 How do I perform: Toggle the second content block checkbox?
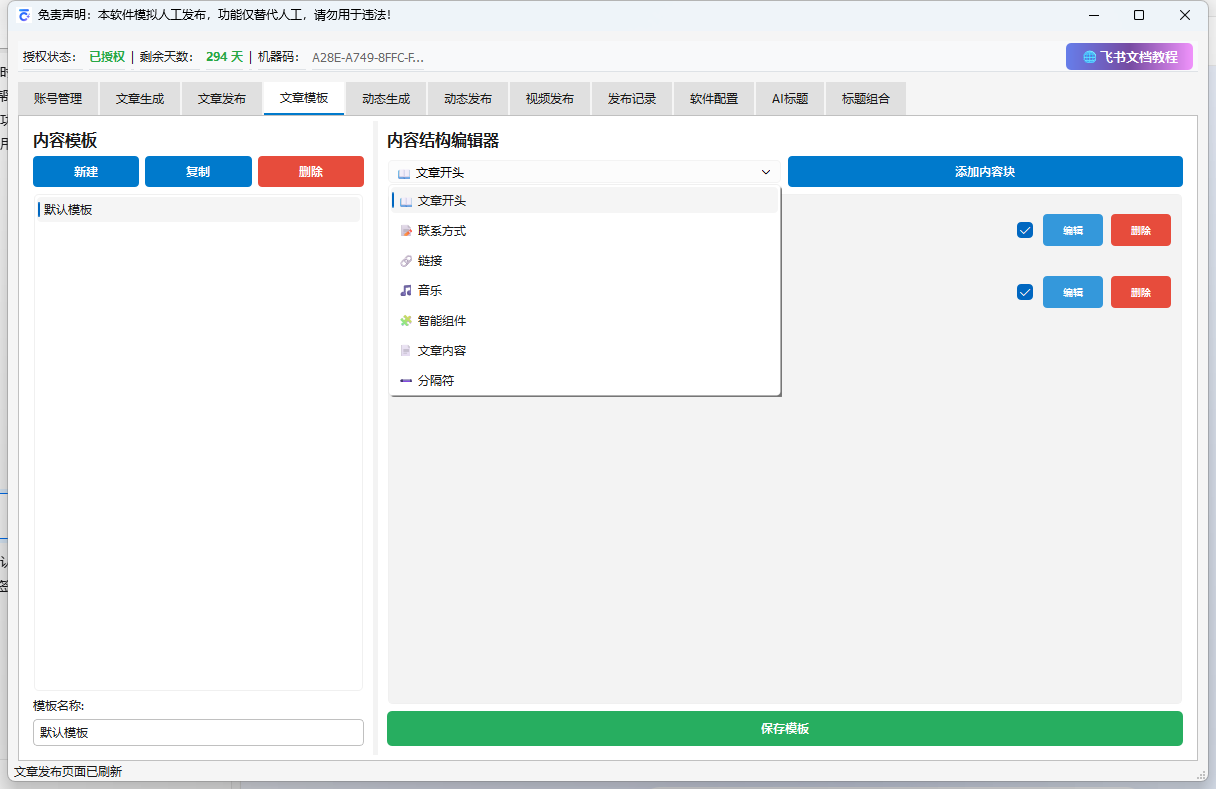[x=1024, y=292]
